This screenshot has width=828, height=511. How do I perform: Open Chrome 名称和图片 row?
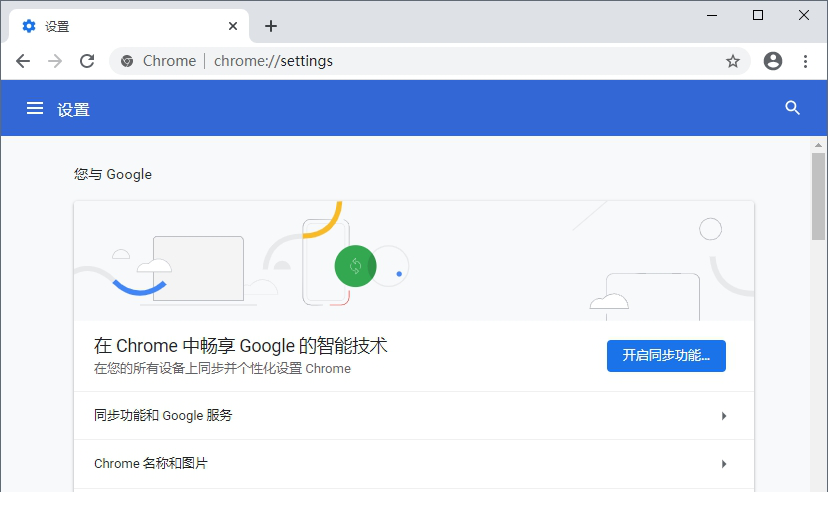(x=414, y=463)
